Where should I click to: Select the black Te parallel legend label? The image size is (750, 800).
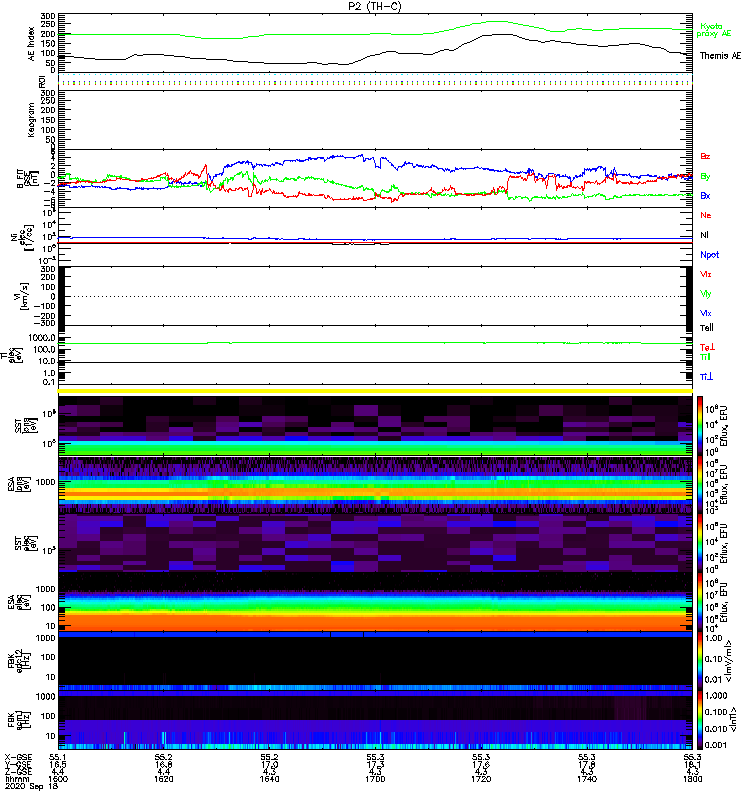(707, 328)
